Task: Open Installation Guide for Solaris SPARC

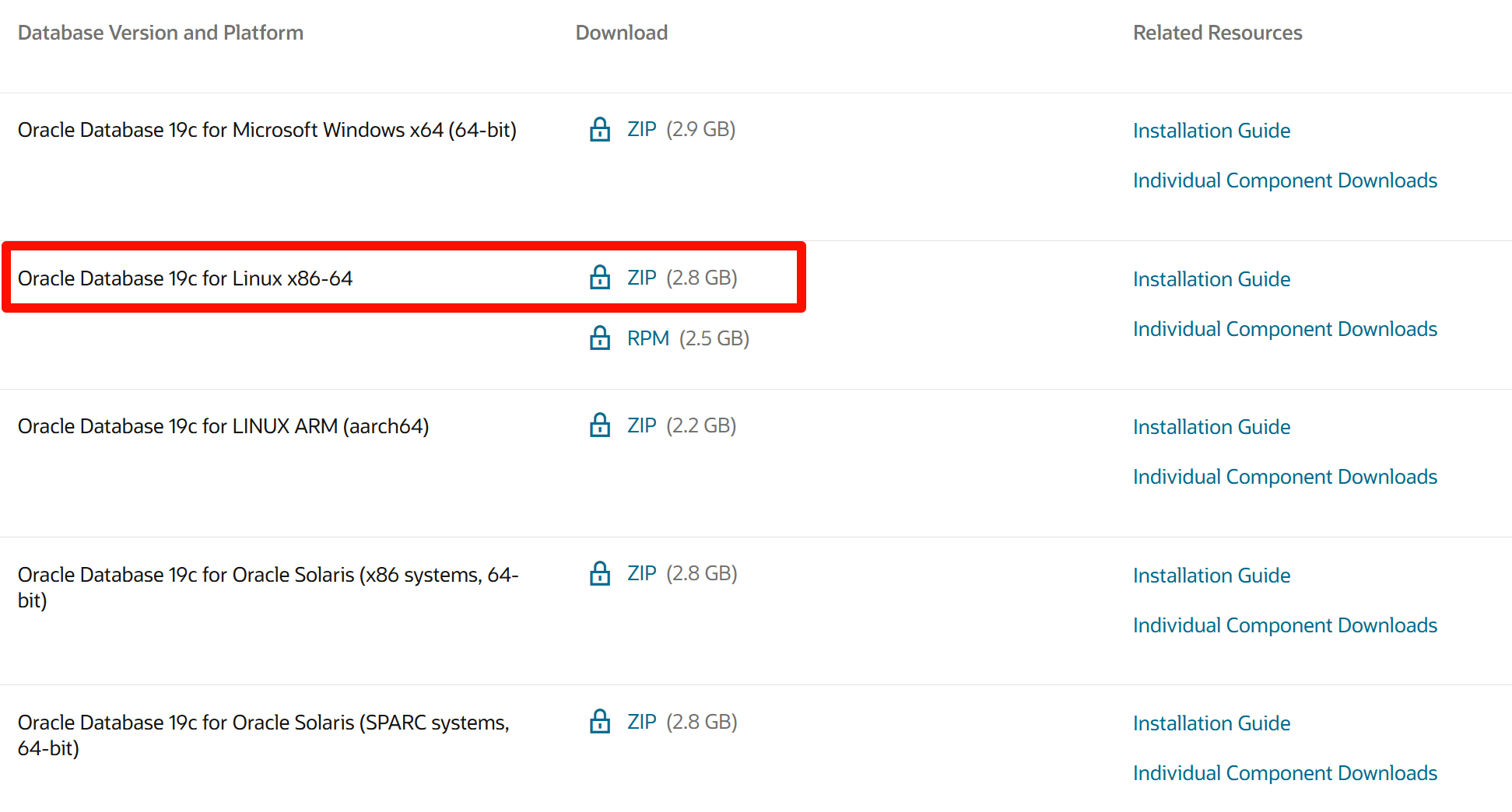Action: pyautogui.click(x=1211, y=723)
